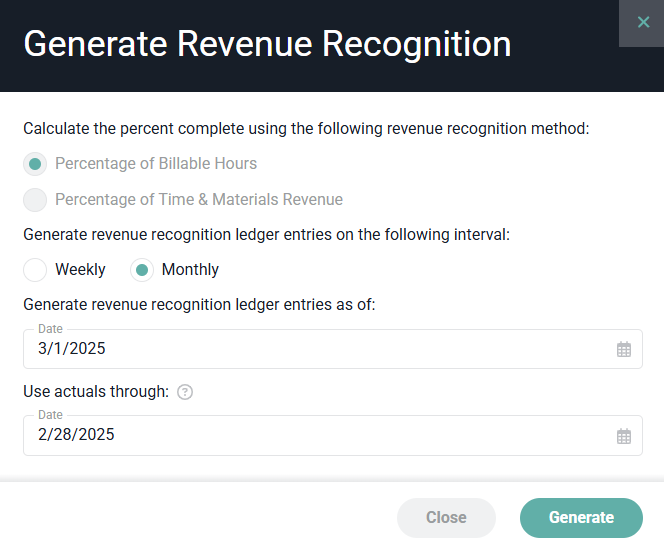This screenshot has width=664, height=550.
Task: Click the Percentage of Billable Hours label text
Action: (156, 164)
